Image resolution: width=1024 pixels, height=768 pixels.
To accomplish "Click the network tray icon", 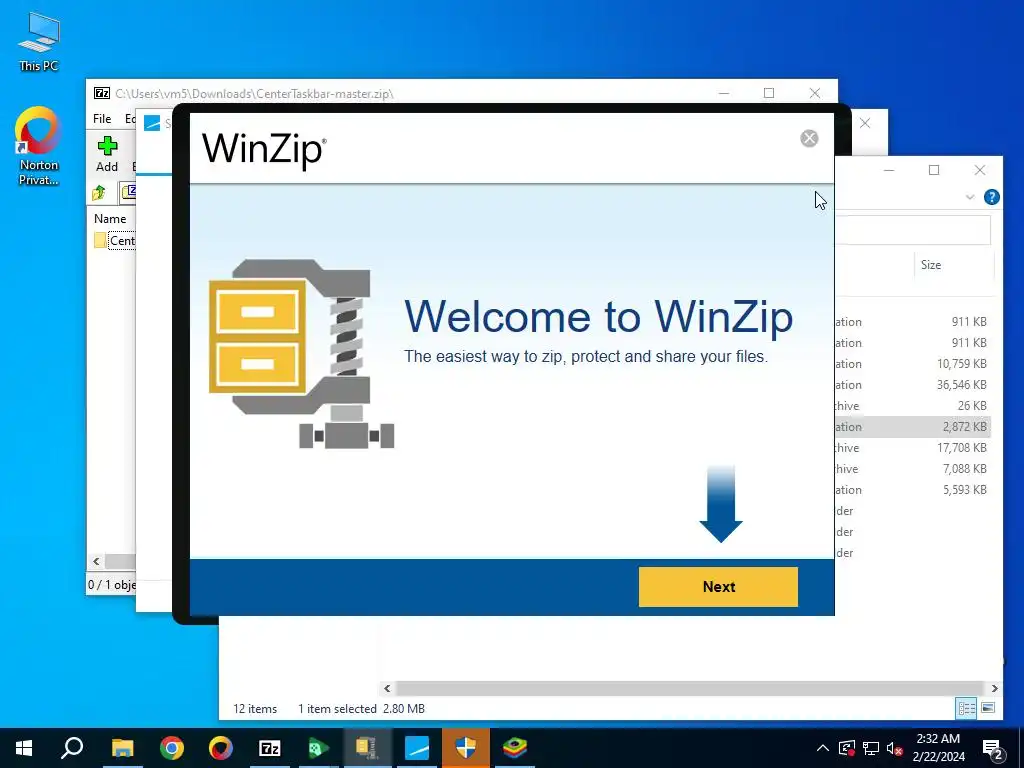I will pos(871,748).
